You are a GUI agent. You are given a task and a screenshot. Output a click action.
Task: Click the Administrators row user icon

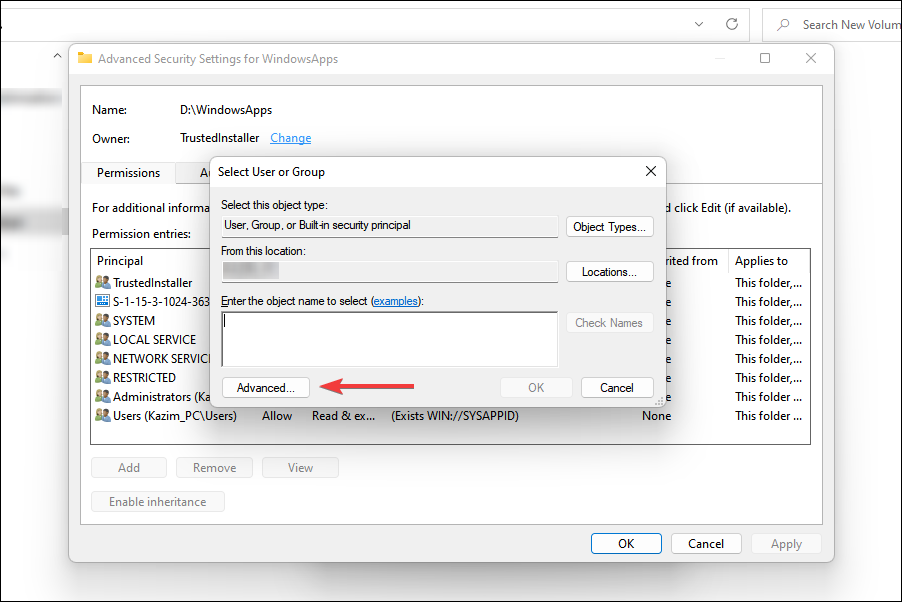tap(102, 396)
